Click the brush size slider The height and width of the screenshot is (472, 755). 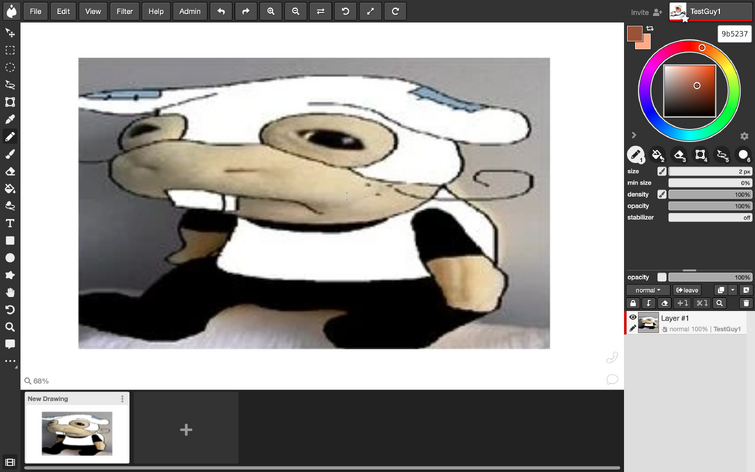[710, 171]
